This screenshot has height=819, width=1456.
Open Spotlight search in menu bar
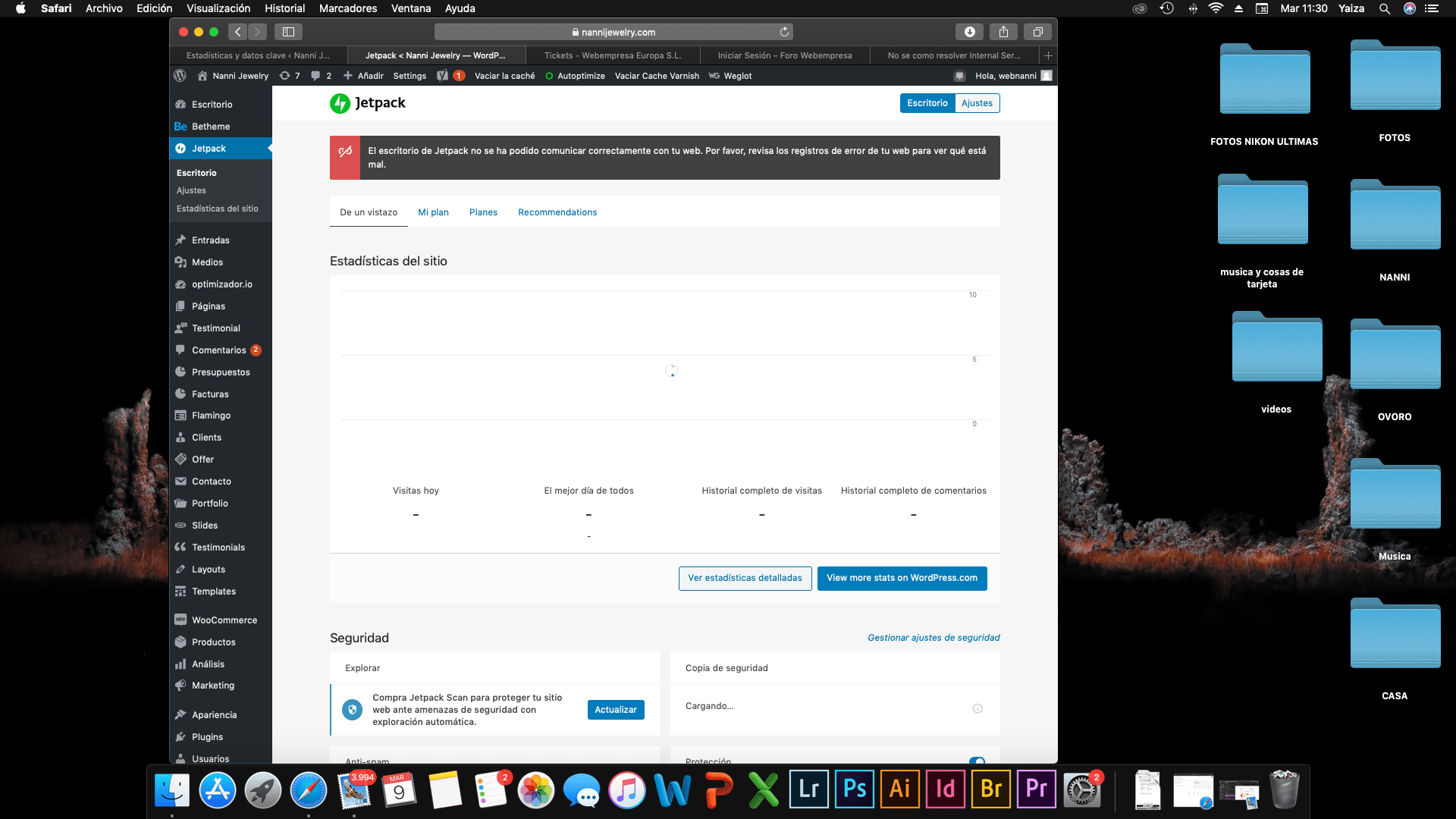[1384, 8]
